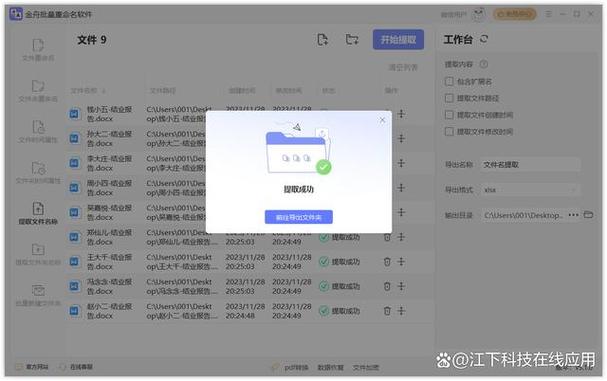Image resolution: width=607 pixels, height=381 pixels.
Task: Enable the 提取文件修改时间 checkbox
Action: 449,132
